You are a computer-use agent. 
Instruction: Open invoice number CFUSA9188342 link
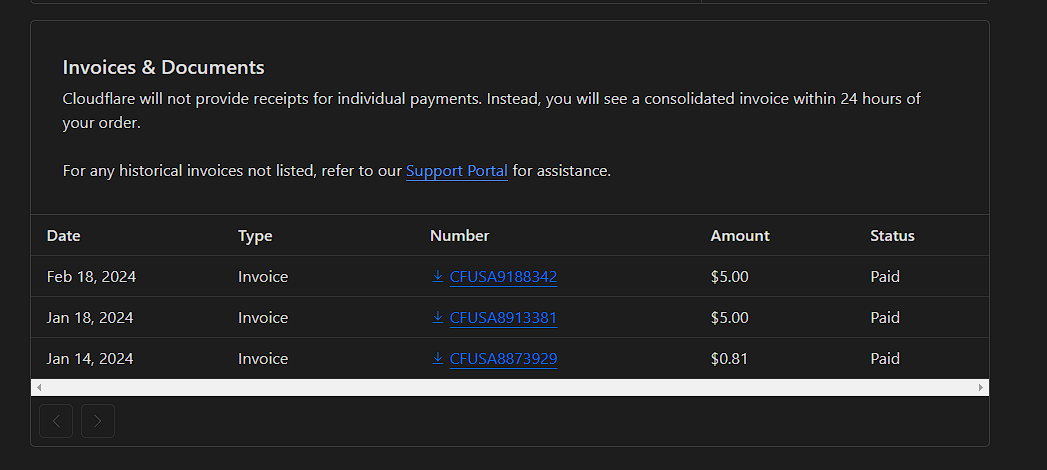point(503,277)
